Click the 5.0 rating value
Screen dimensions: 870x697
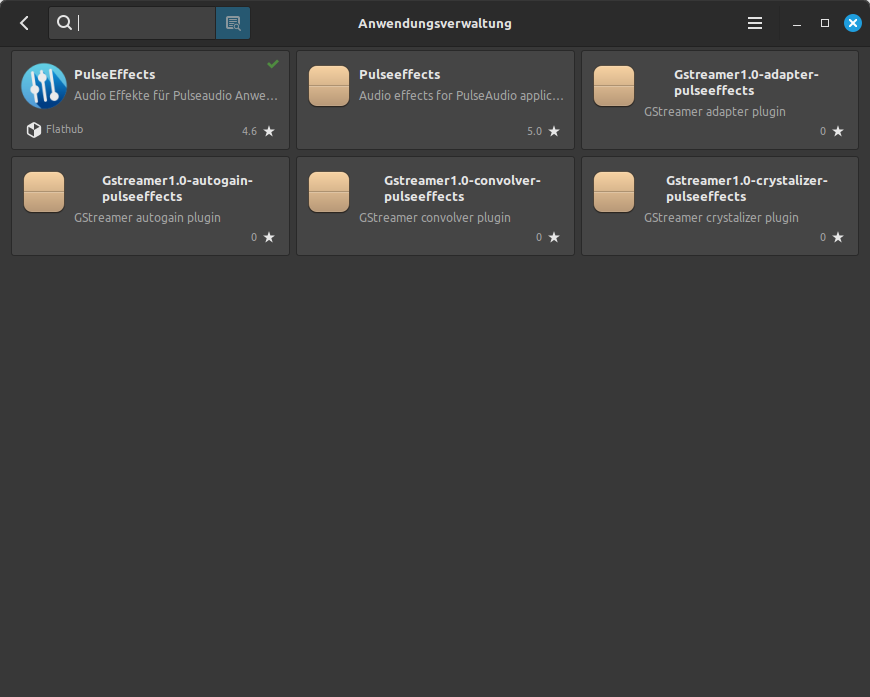tap(534, 131)
